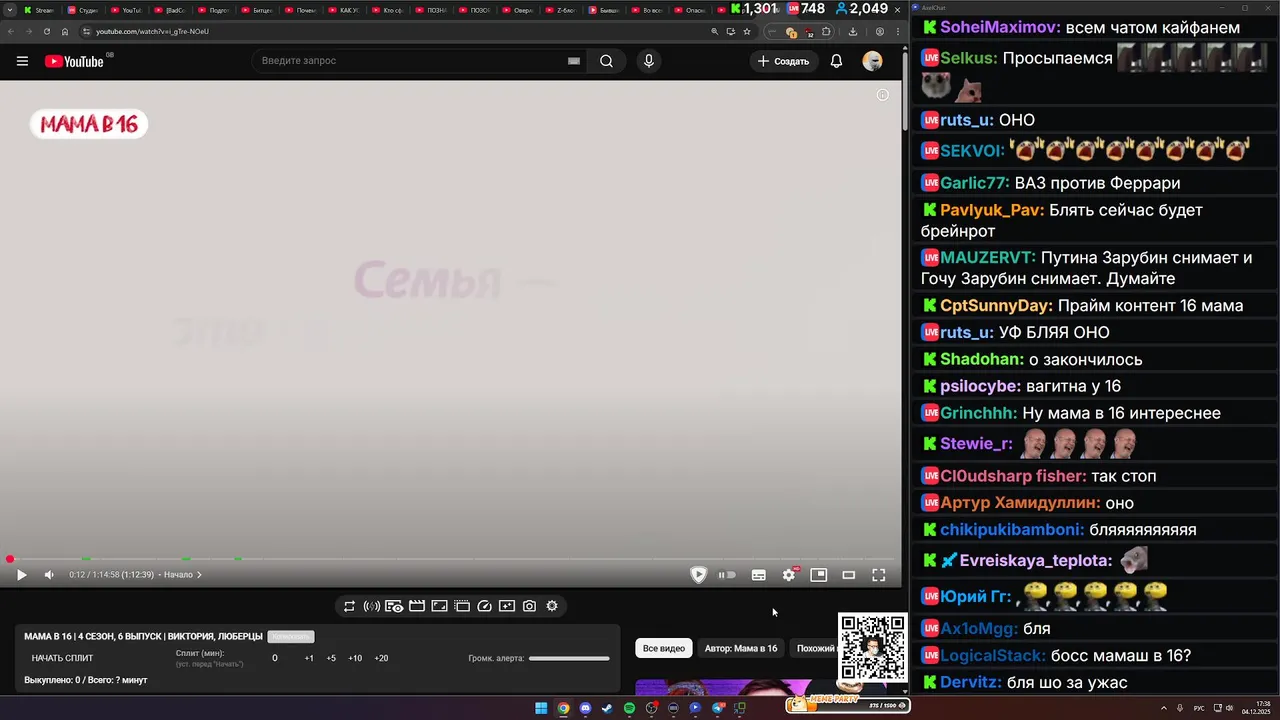The height and width of the screenshot is (720, 1280).
Task: Seek on the video progress bar
Action: [450, 559]
